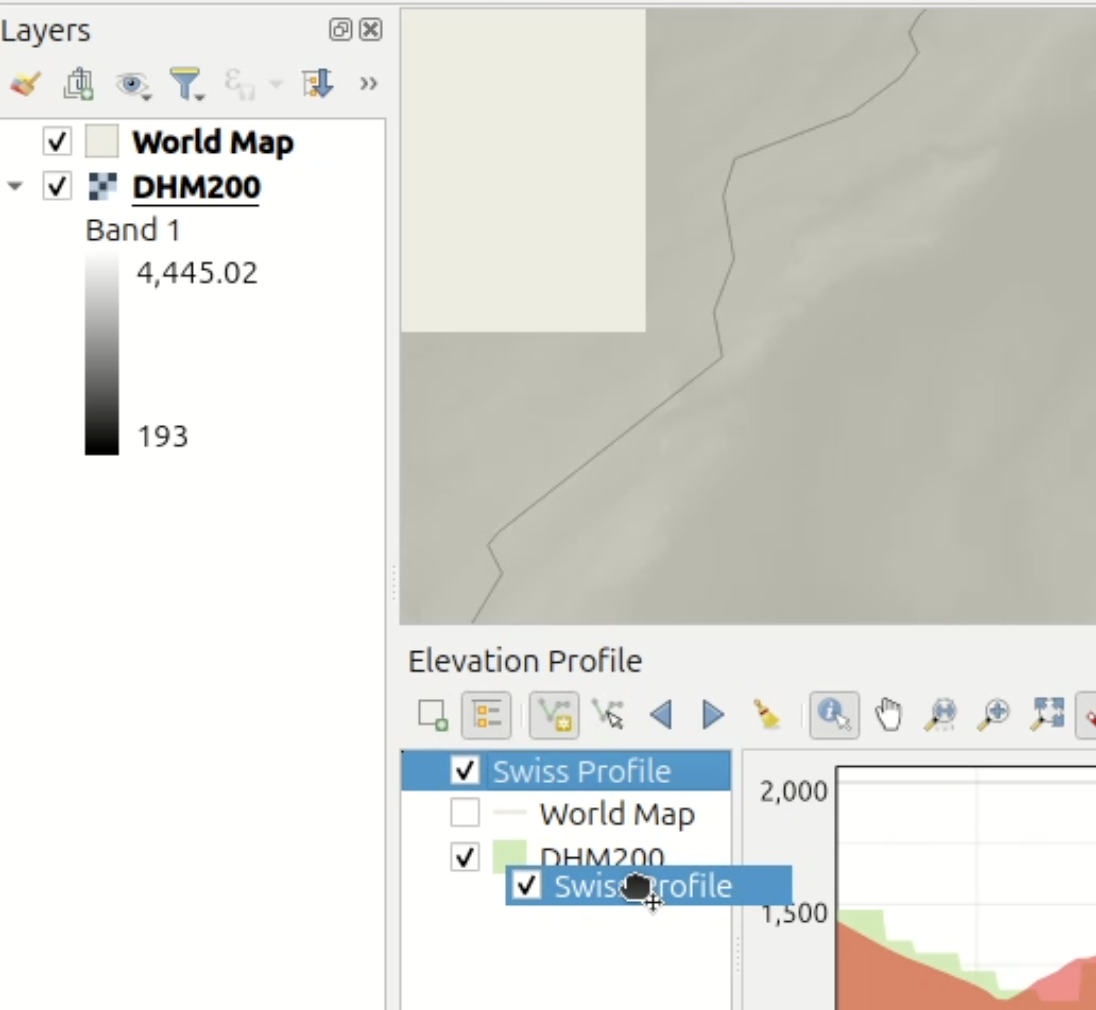
Task: Clear the profile with the broom icon
Action: (x=766, y=715)
